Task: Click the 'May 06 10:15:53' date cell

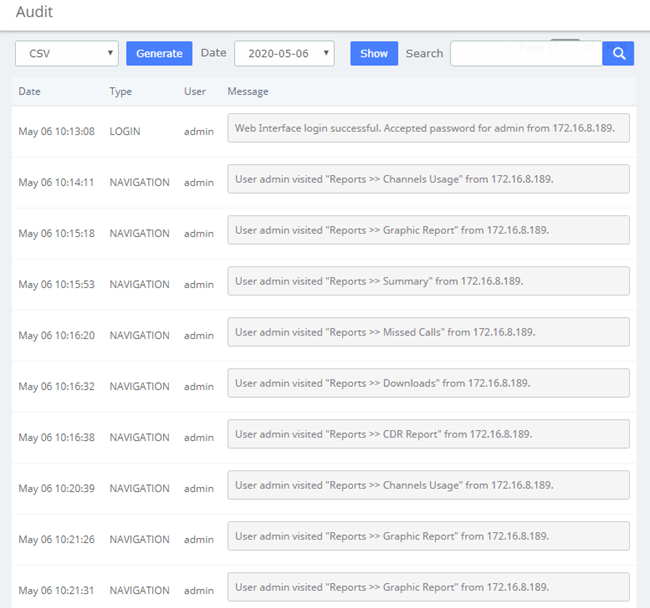Action: 56,284
